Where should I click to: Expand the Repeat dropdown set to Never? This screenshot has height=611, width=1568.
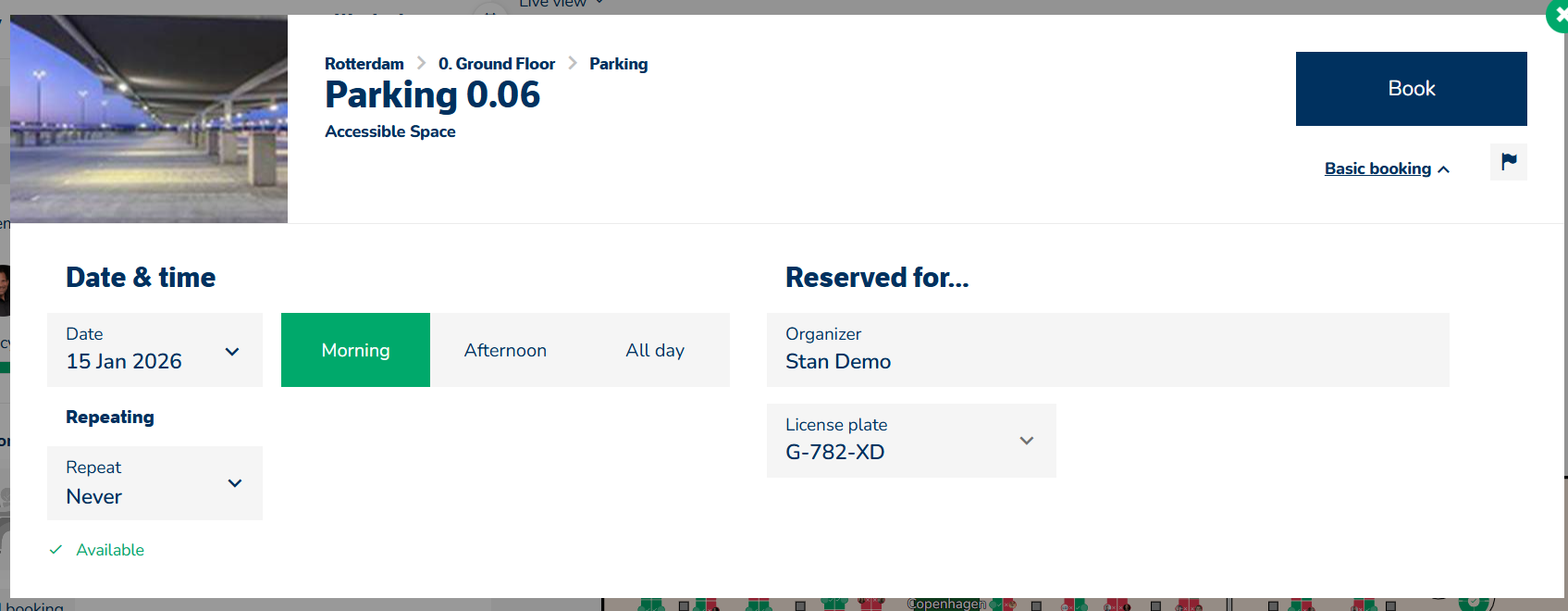(x=154, y=483)
